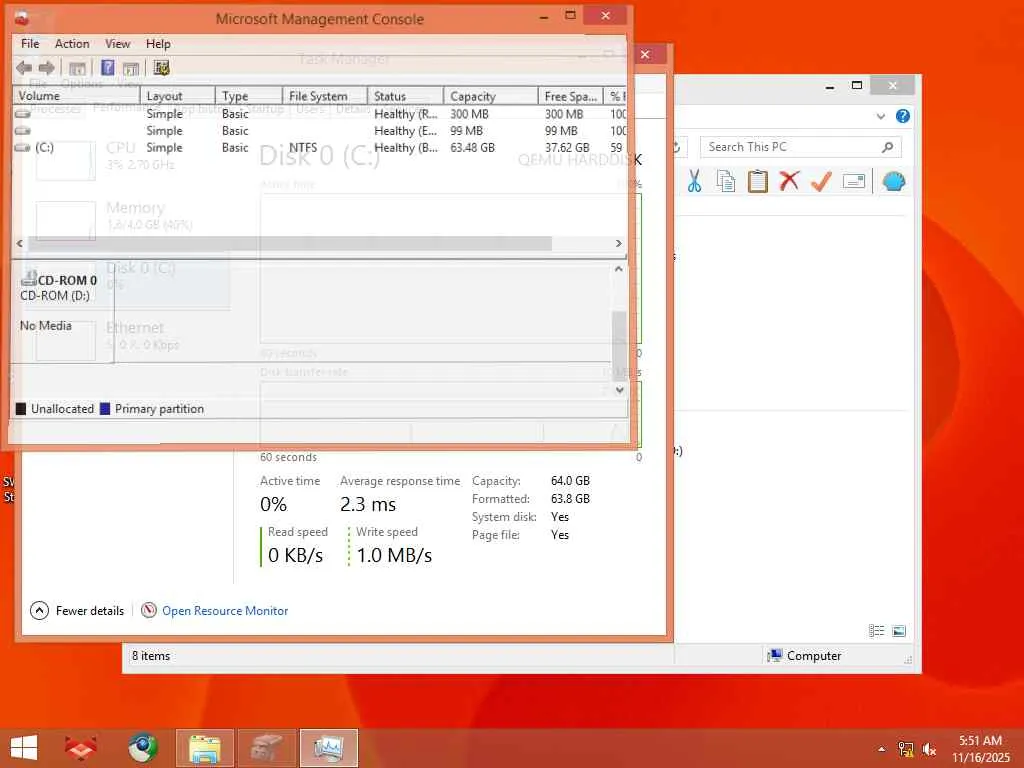
Task: Click the red X Delete icon in Explorer
Action: click(789, 180)
